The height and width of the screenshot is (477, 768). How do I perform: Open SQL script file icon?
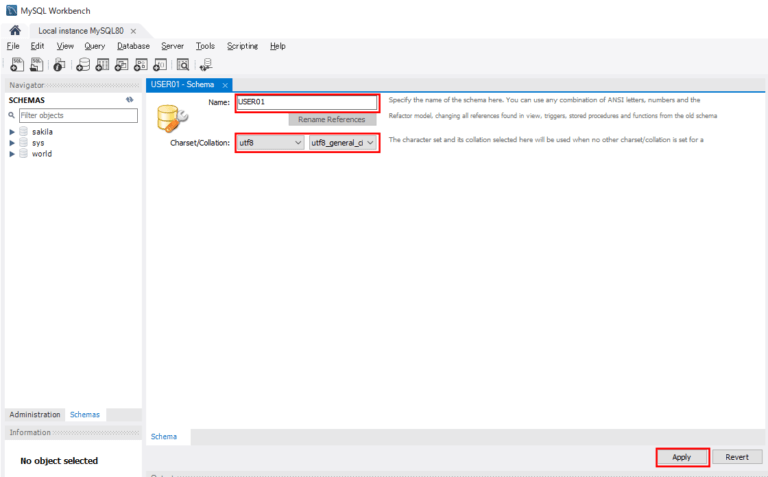[36, 65]
